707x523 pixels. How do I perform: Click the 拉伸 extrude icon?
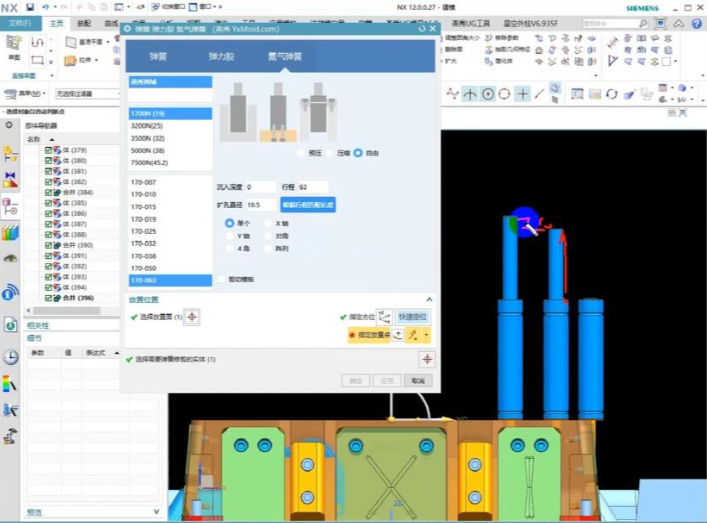pos(70,60)
